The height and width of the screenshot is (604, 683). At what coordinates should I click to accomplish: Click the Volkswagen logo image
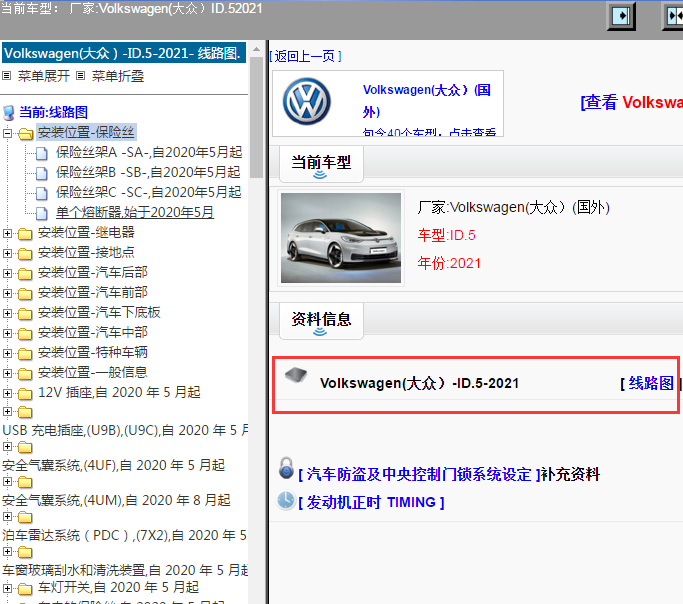[x=307, y=101]
